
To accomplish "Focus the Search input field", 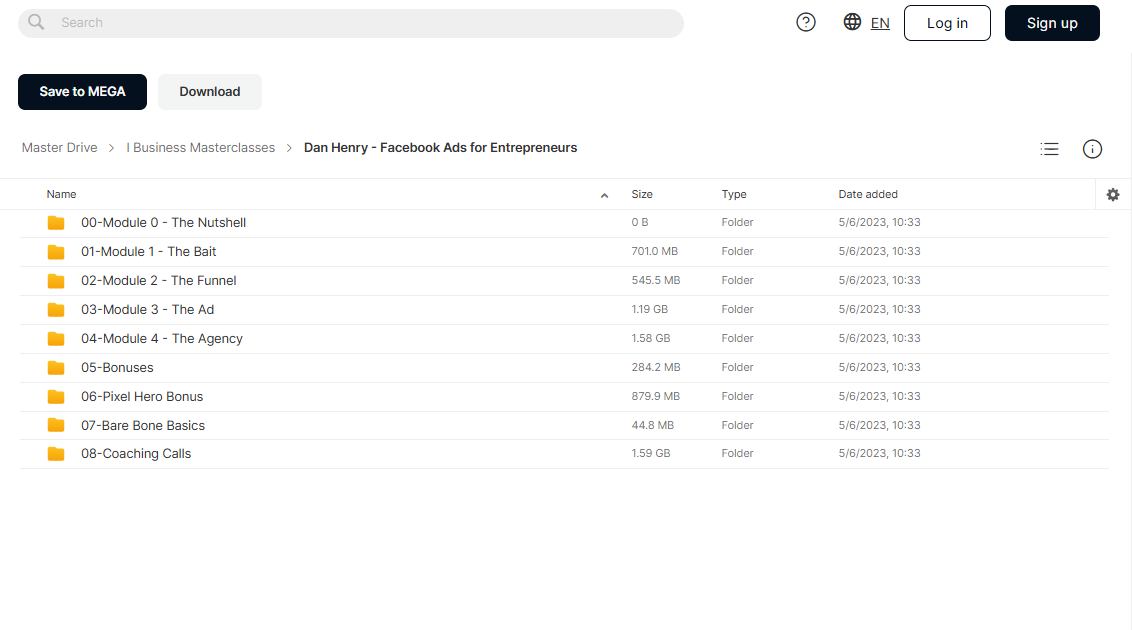I will (351, 23).
